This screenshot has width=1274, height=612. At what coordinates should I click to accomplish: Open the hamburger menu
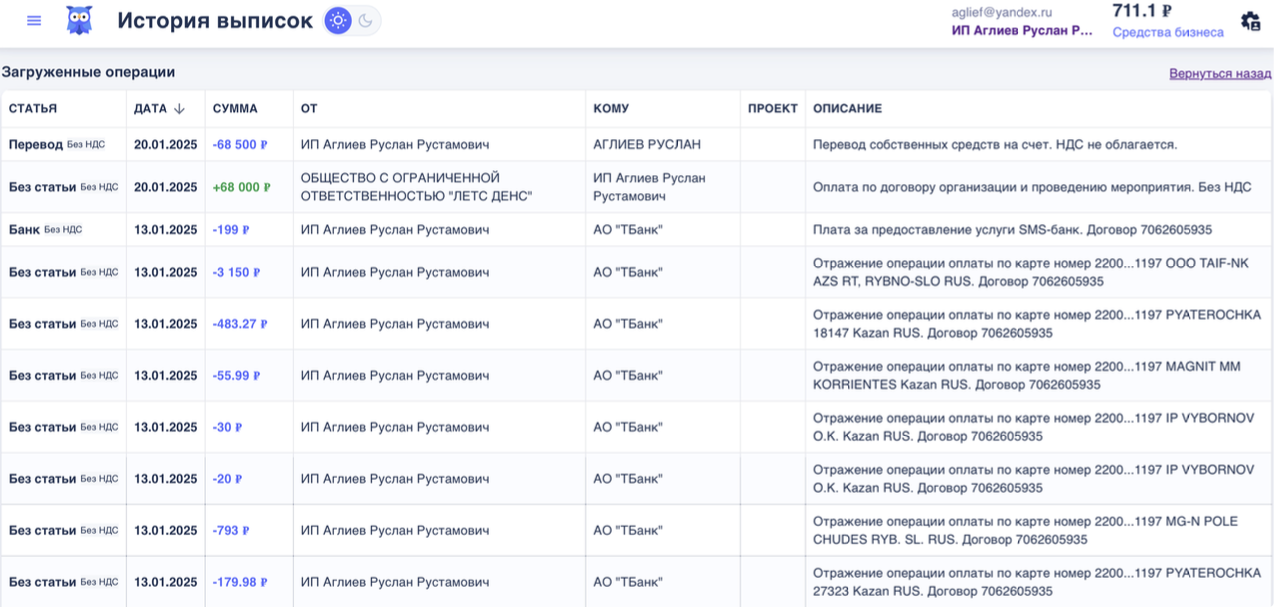(x=34, y=21)
